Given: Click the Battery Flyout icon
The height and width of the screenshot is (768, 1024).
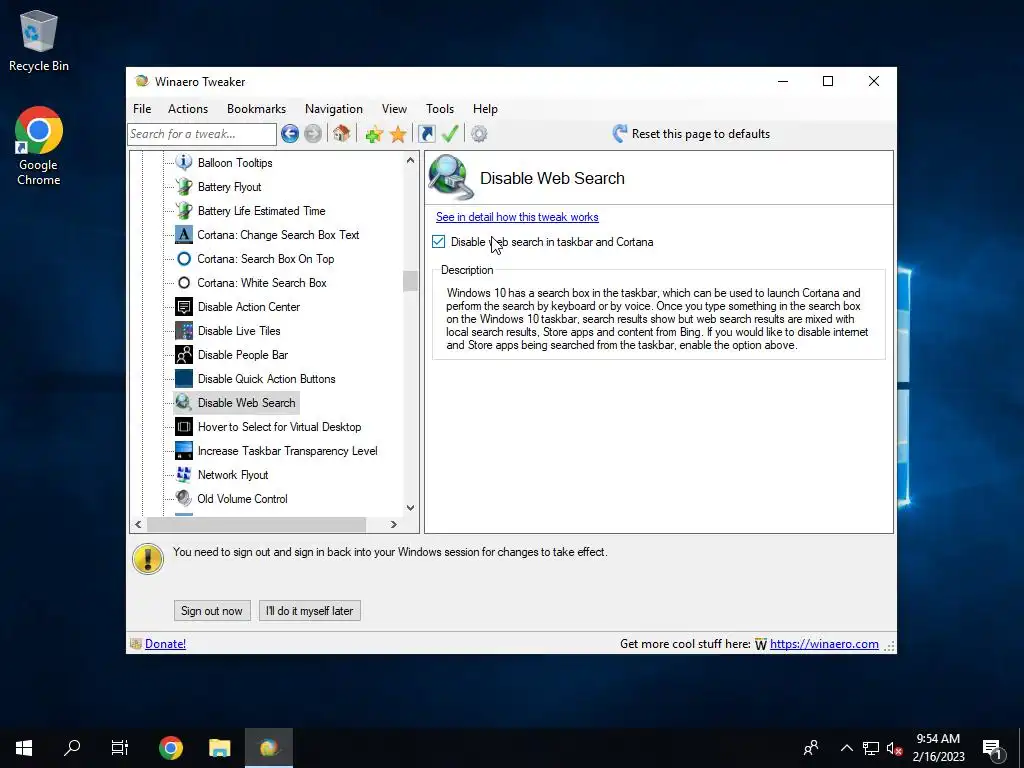Looking at the screenshot, I should (x=184, y=186).
